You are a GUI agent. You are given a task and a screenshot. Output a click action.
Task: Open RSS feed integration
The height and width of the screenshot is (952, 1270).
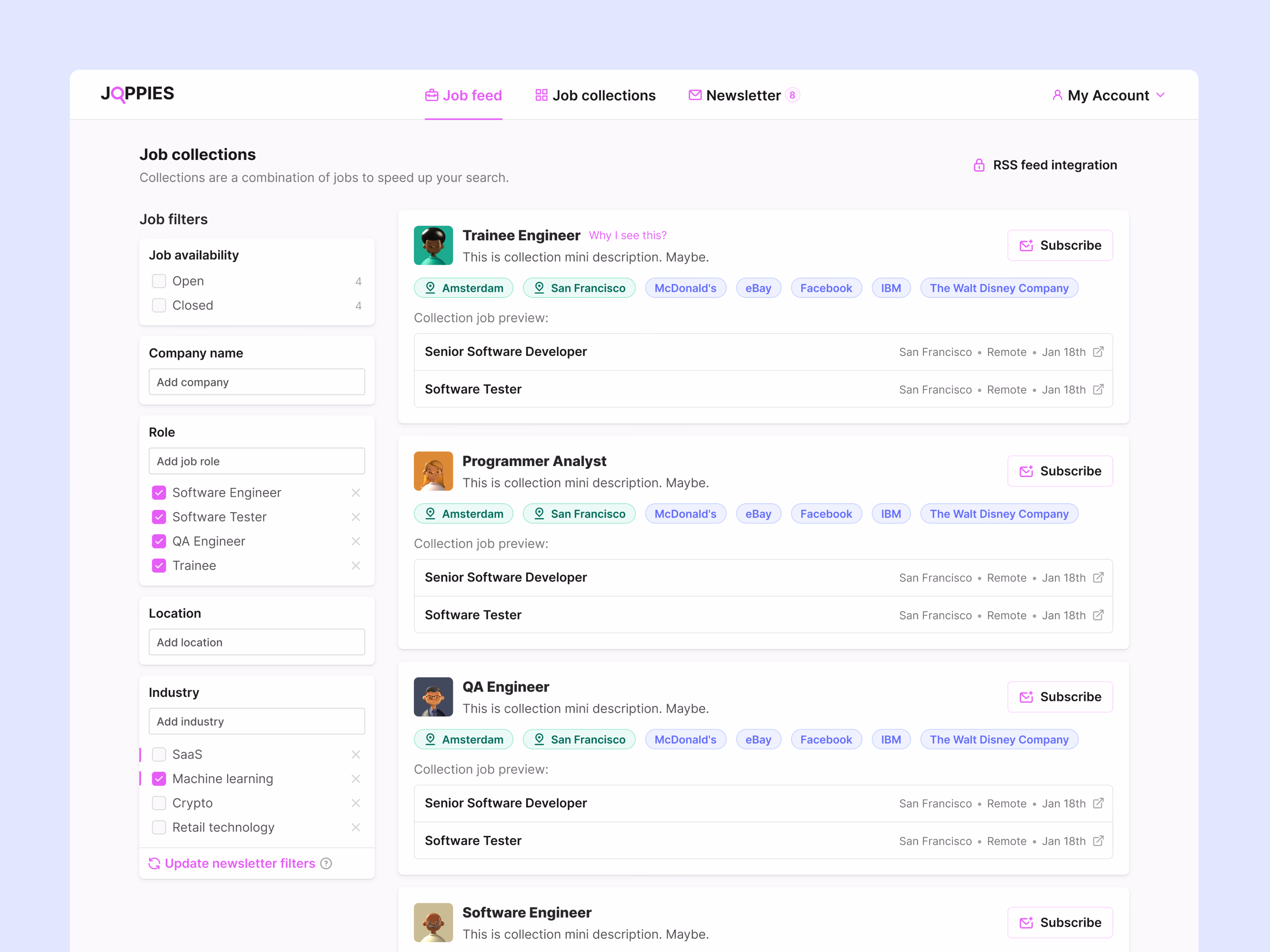pyautogui.click(x=1045, y=165)
